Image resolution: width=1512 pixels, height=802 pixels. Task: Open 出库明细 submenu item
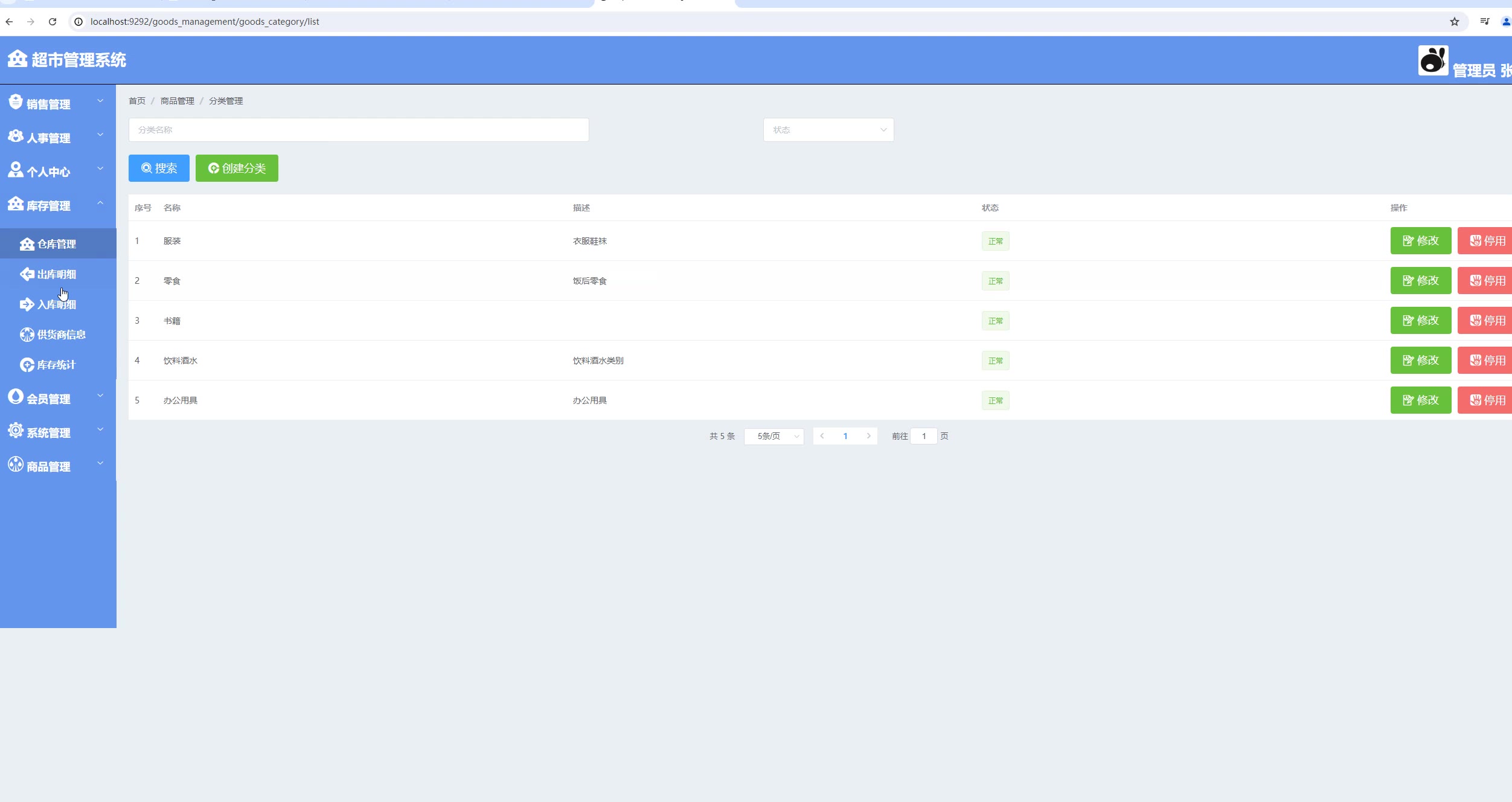pyautogui.click(x=58, y=274)
